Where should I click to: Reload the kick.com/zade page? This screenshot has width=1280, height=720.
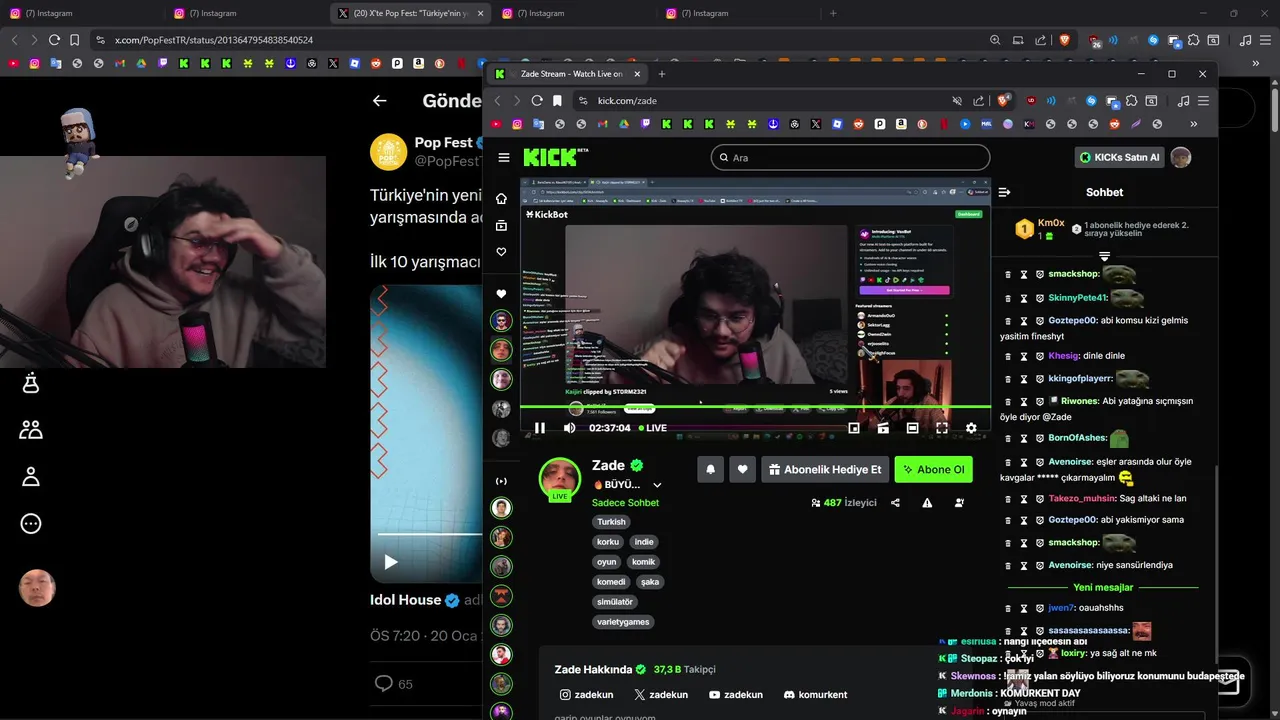pyautogui.click(x=537, y=100)
